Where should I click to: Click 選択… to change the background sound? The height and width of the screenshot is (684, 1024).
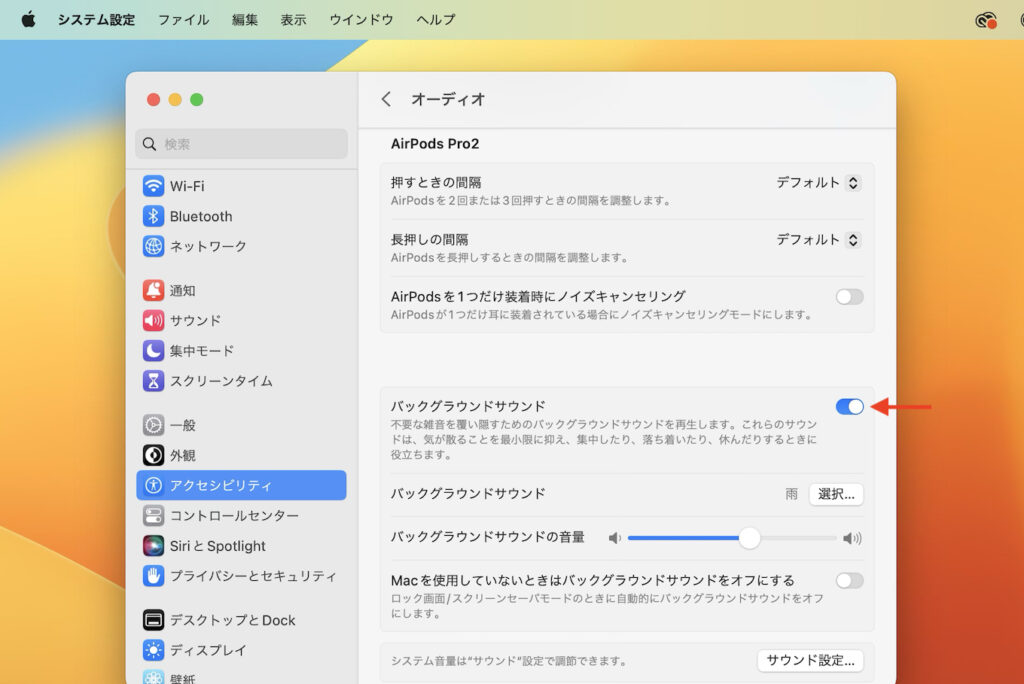coord(836,494)
